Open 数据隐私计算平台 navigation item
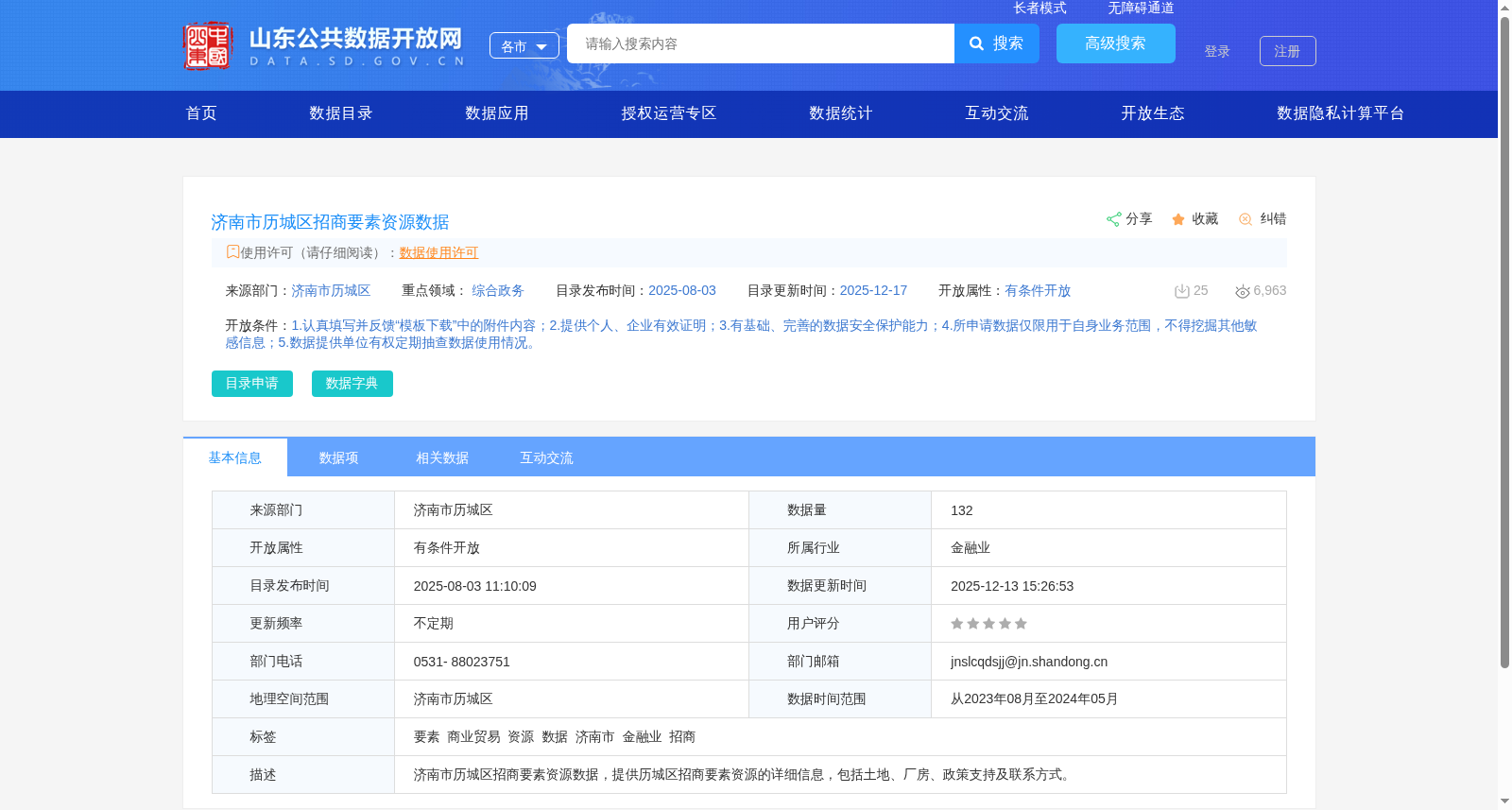 pos(1340,113)
